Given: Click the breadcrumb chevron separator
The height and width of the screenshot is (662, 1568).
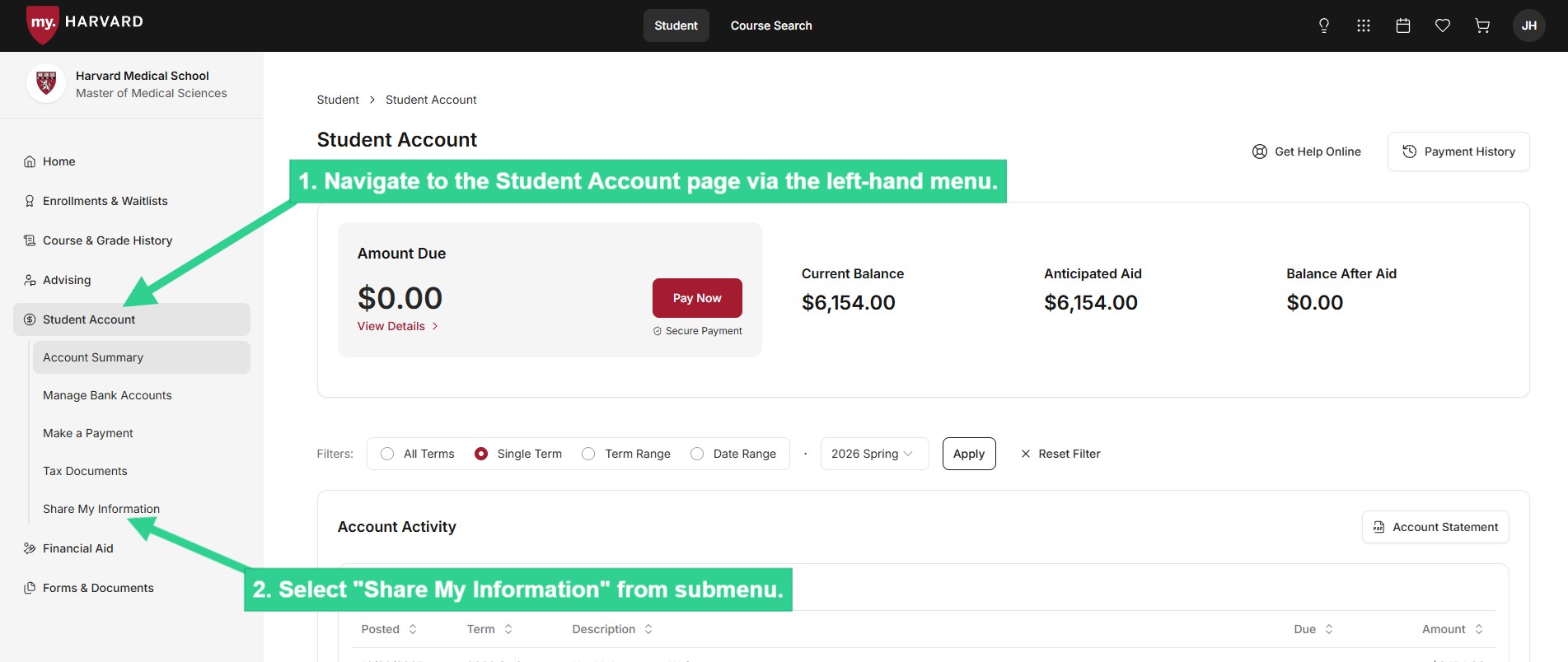Looking at the screenshot, I should point(372,100).
